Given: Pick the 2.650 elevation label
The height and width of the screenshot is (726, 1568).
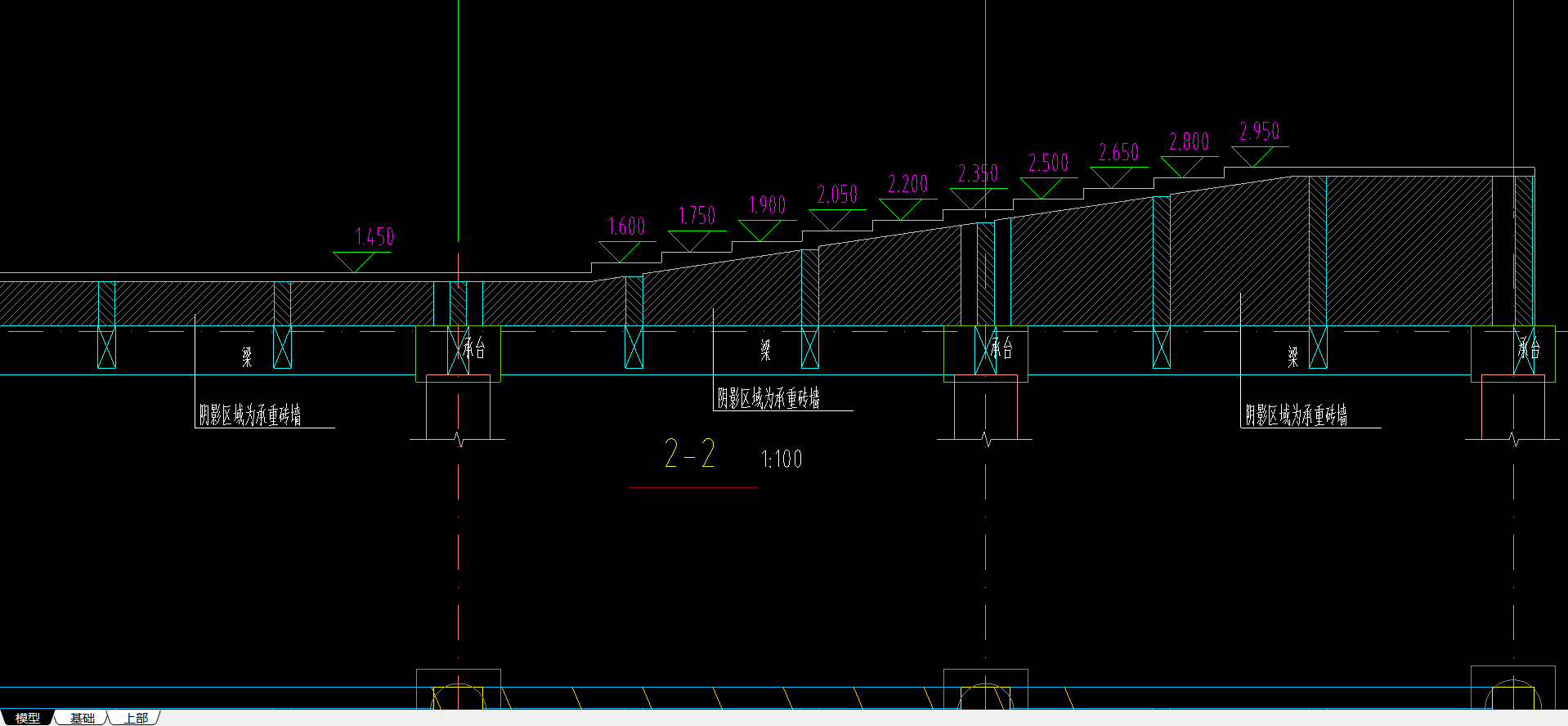Looking at the screenshot, I should pyautogui.click(x=1118, y=152).
